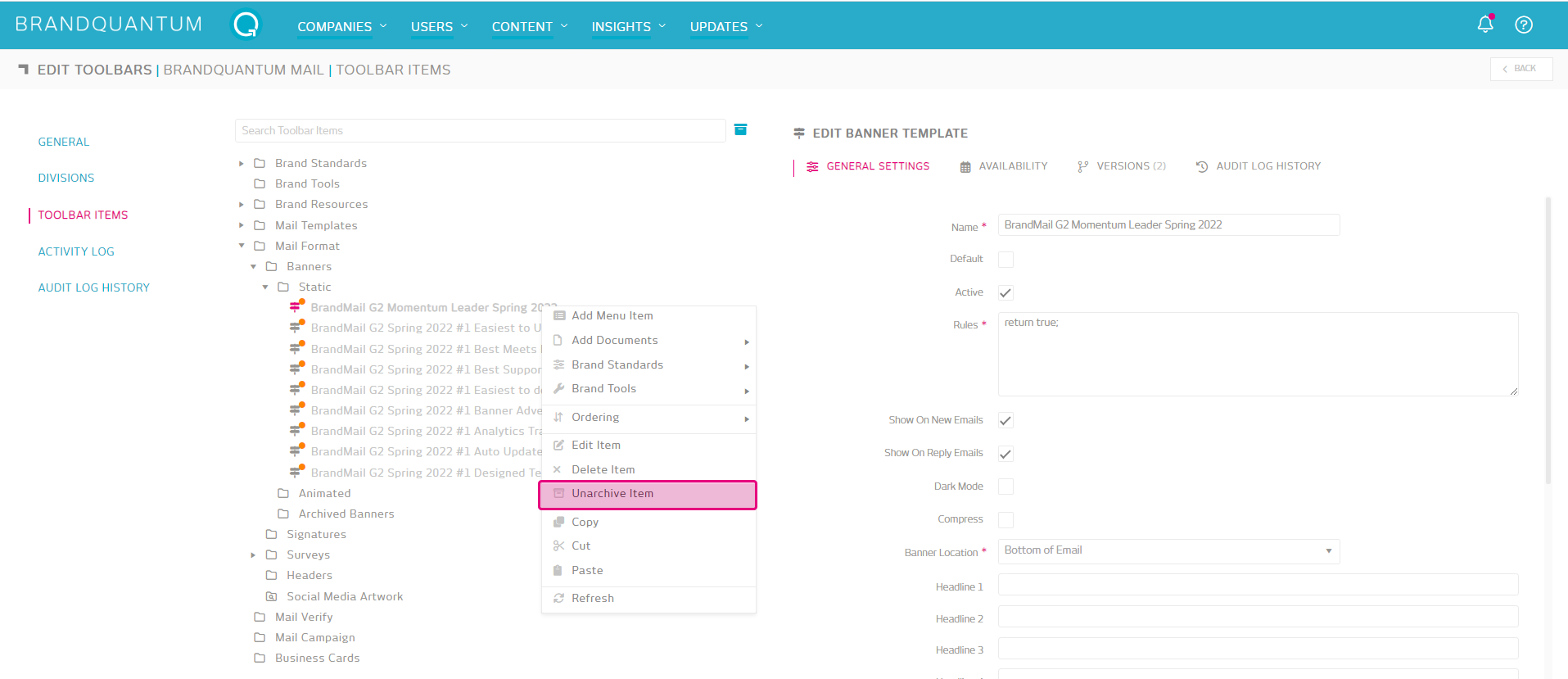Click the Mail Campaign folder icon

(260, 637)
